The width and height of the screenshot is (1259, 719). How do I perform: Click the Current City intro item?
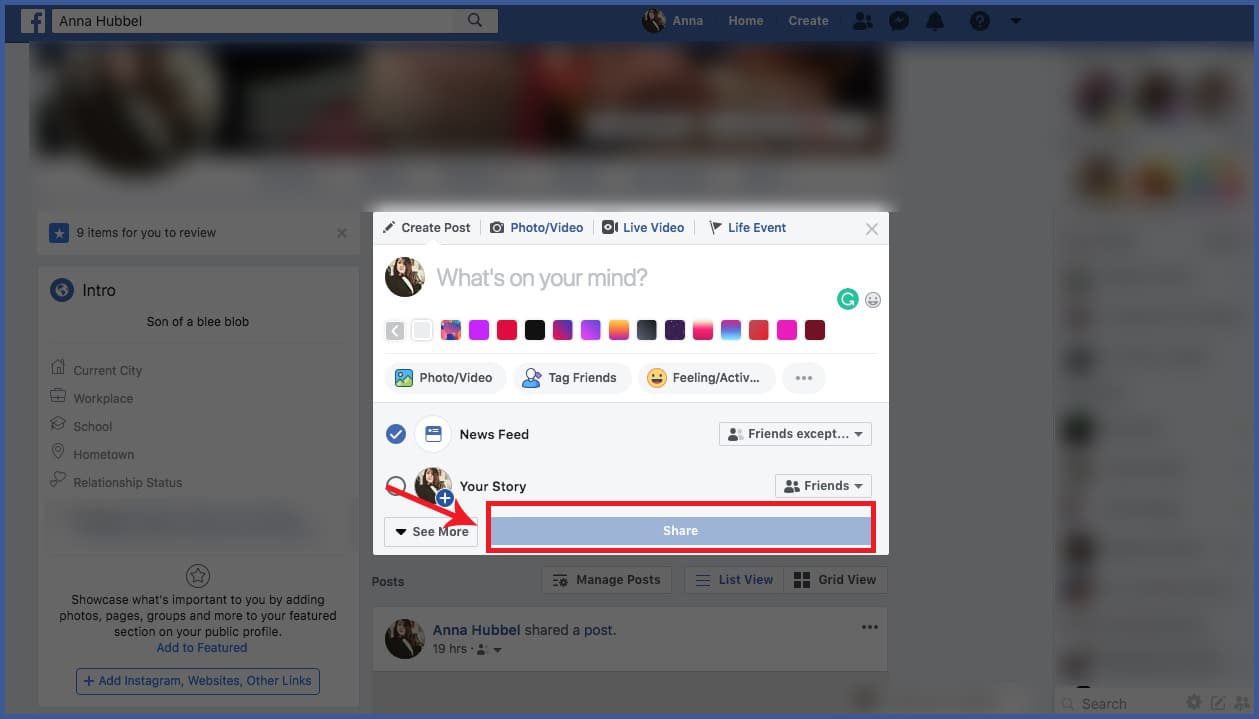[96, 370]
